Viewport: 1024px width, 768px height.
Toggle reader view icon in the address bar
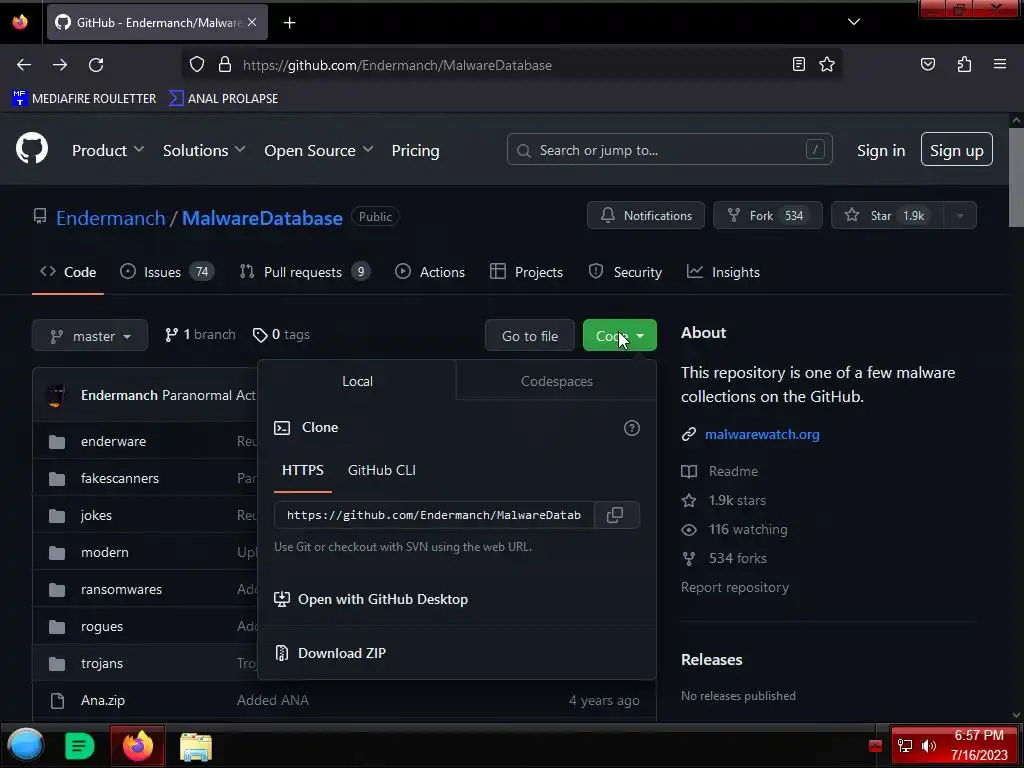[x=798, y=64]
